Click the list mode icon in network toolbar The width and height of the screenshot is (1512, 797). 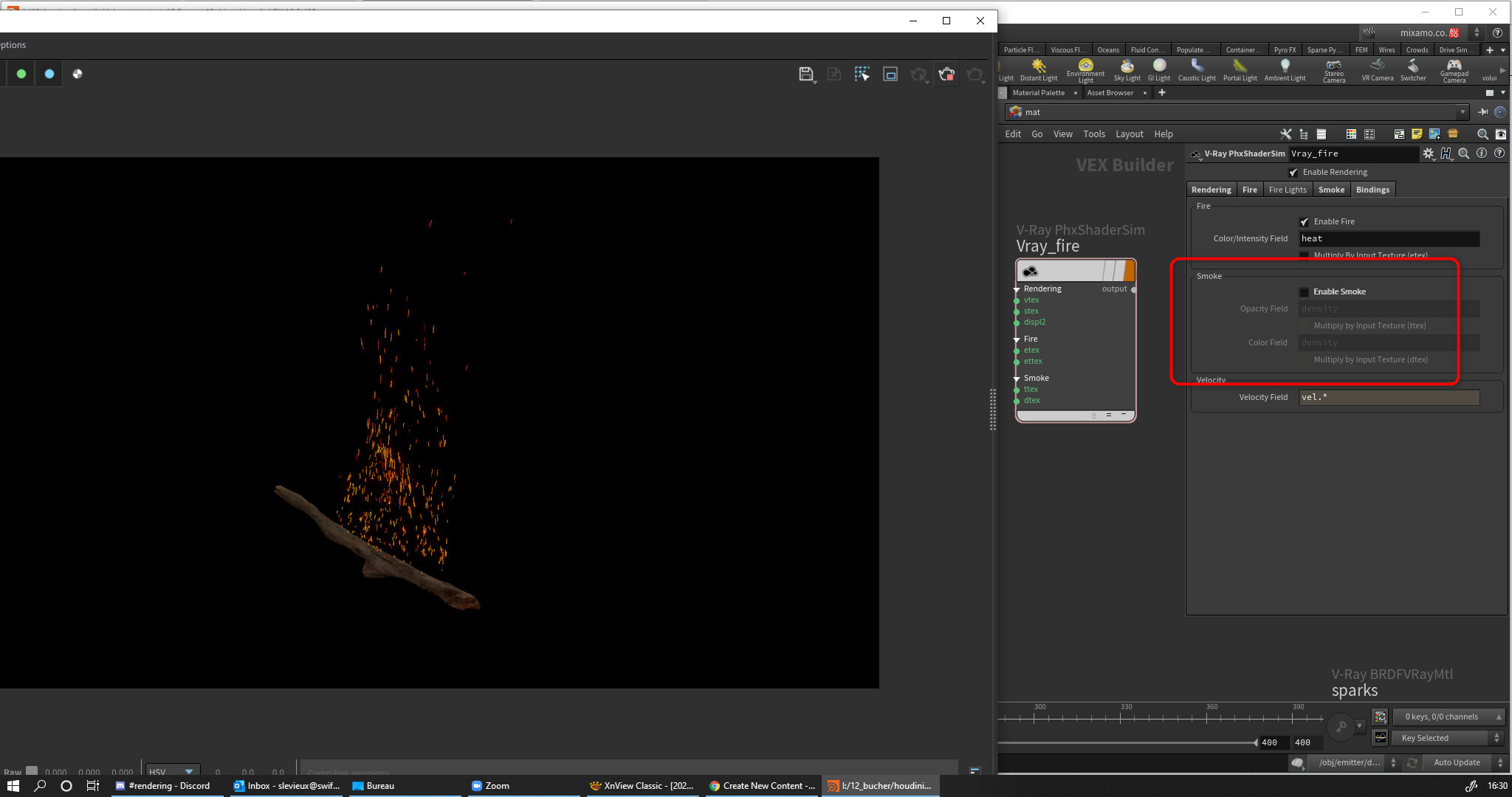coord(1322,134)
